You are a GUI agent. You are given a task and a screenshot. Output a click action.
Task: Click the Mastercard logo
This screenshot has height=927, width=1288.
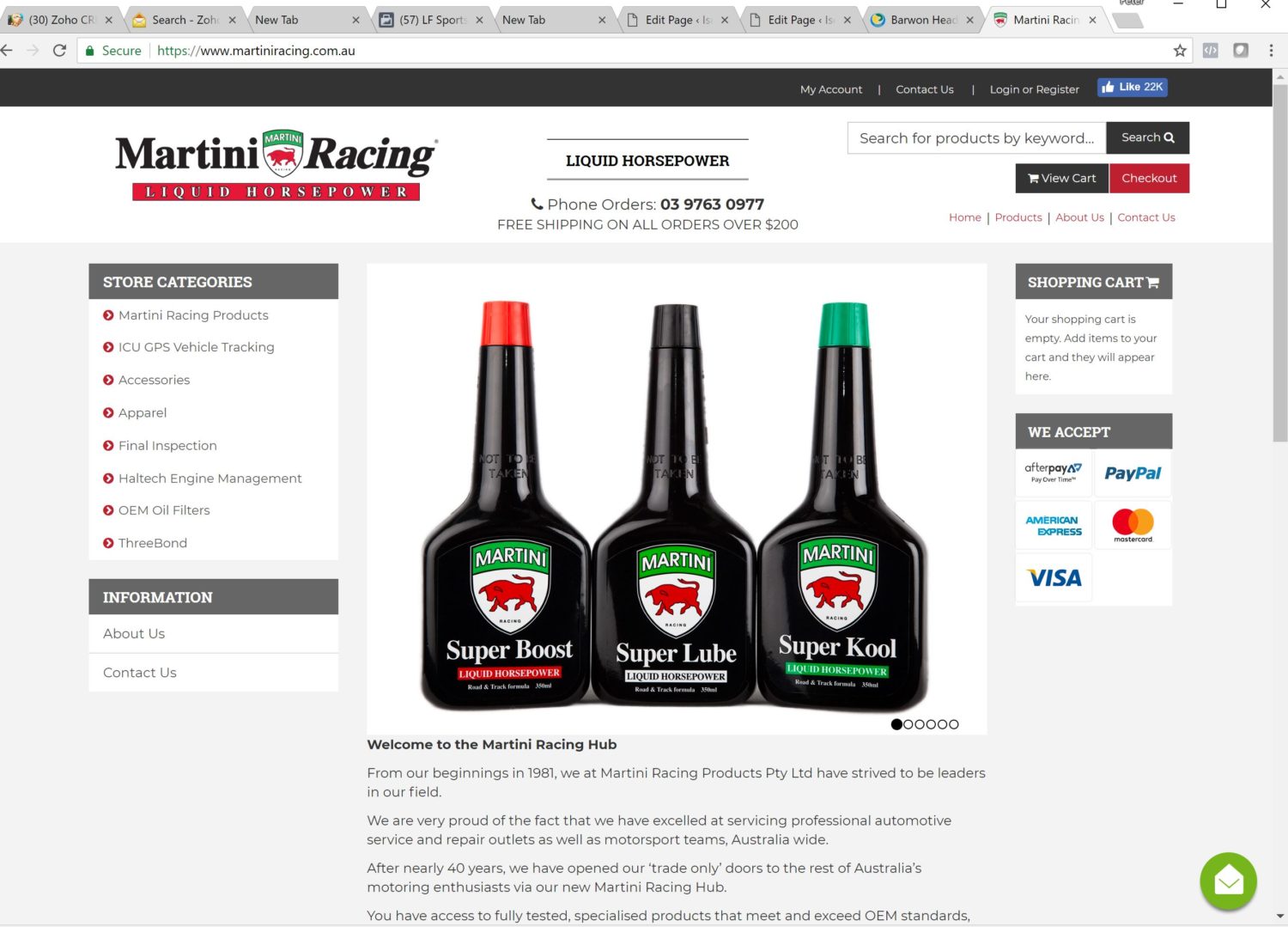coord(1133,525)
